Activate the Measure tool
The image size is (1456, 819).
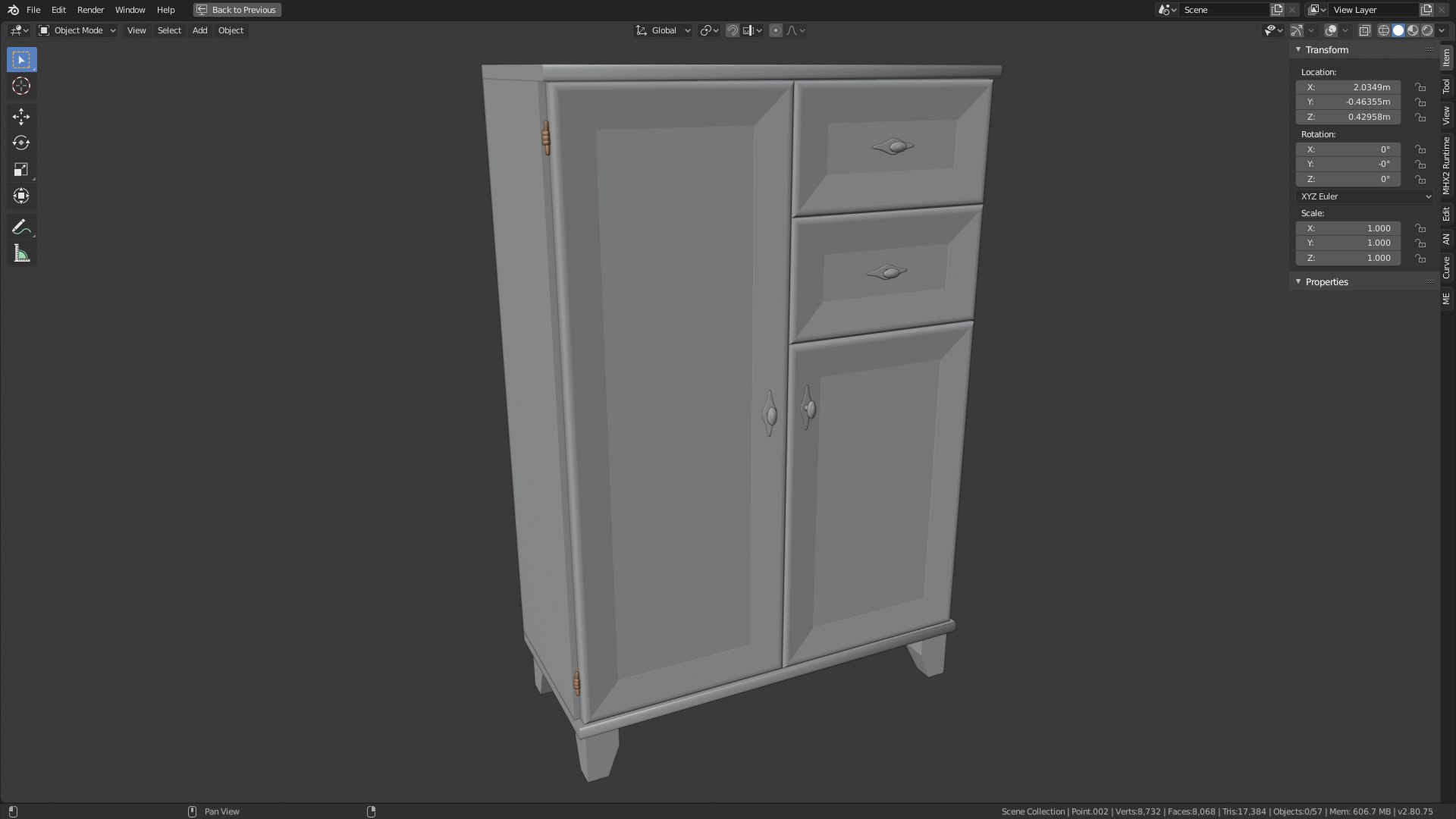(x=21, y=254)
